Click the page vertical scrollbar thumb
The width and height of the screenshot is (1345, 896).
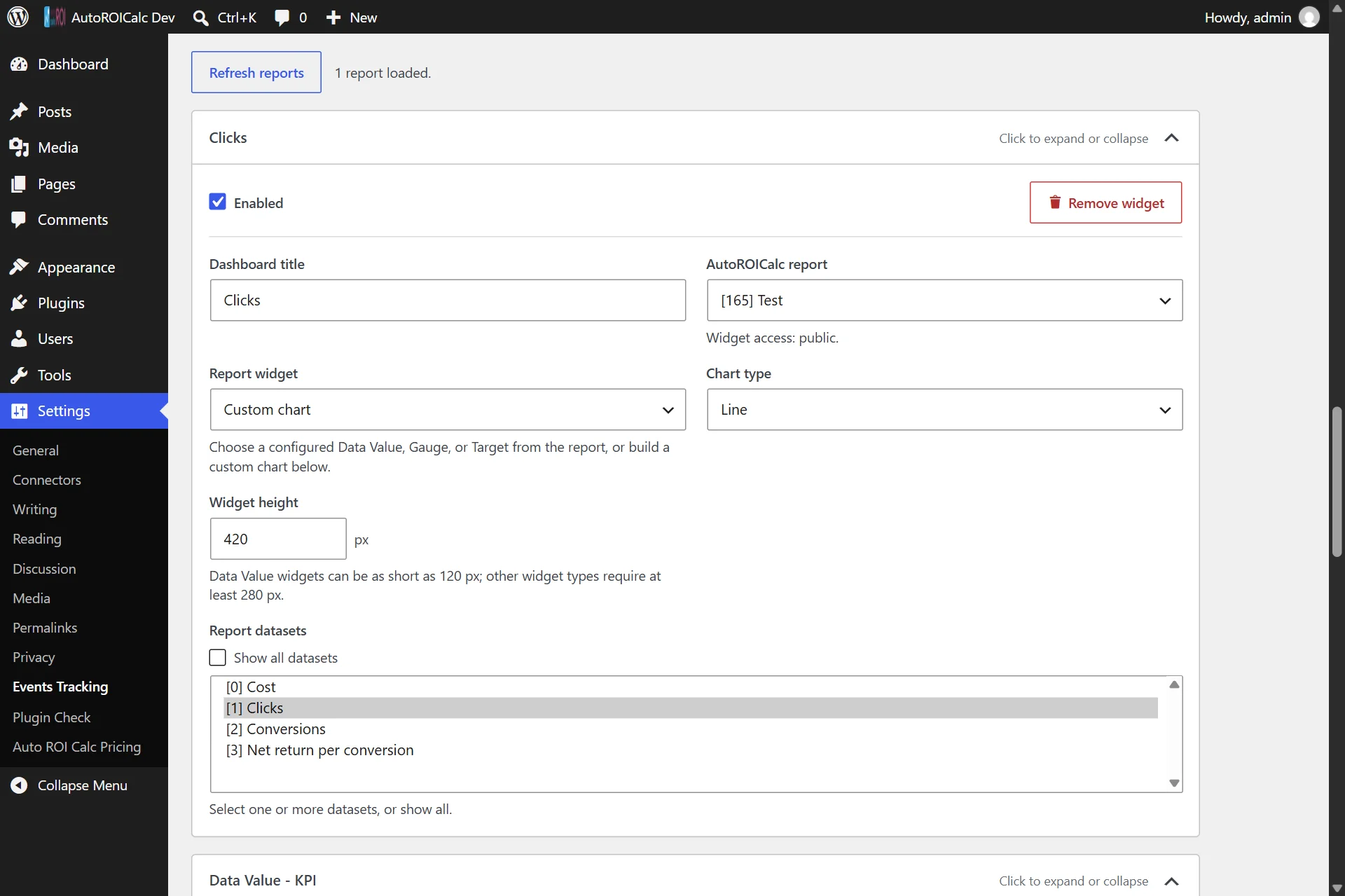point(1337,482)
